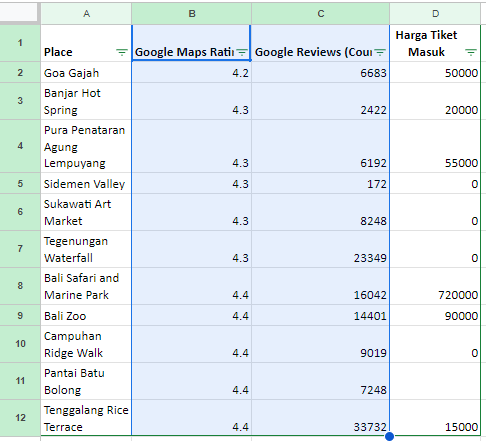This screenshot has width=486, height=441.
Task: Select column A header
Action: pyautogui.click(x=86, y=14)
